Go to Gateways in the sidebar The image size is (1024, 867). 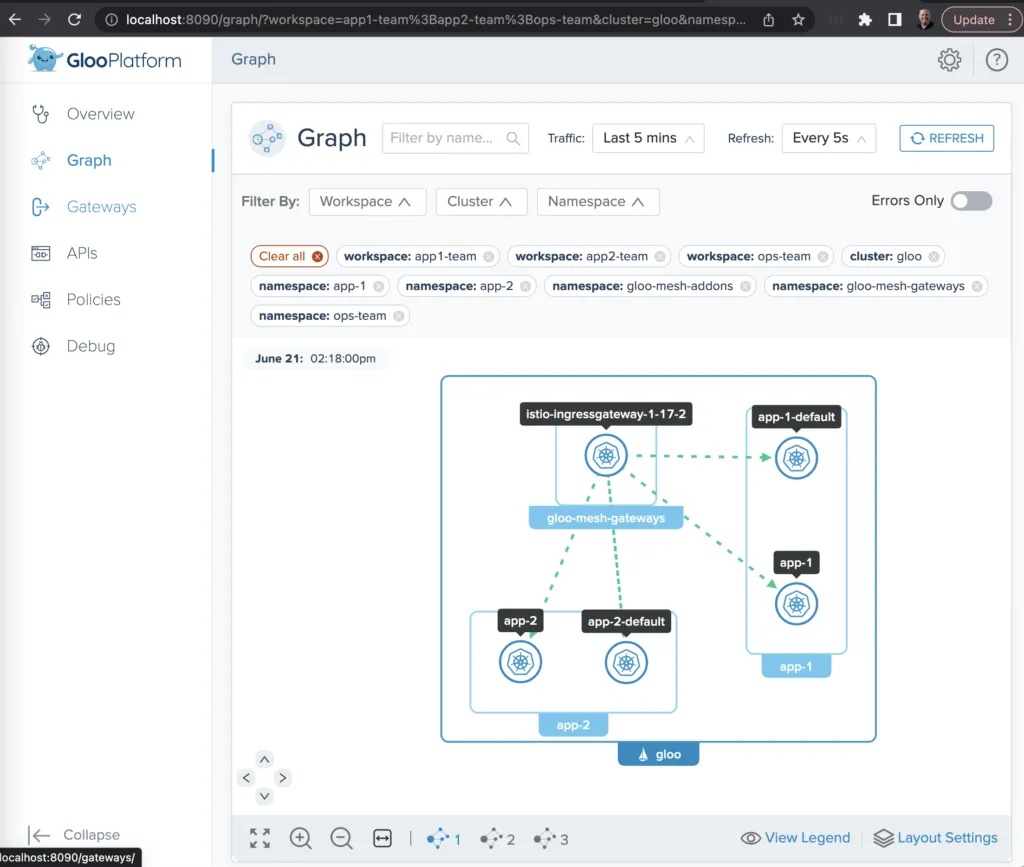[101, 207]
